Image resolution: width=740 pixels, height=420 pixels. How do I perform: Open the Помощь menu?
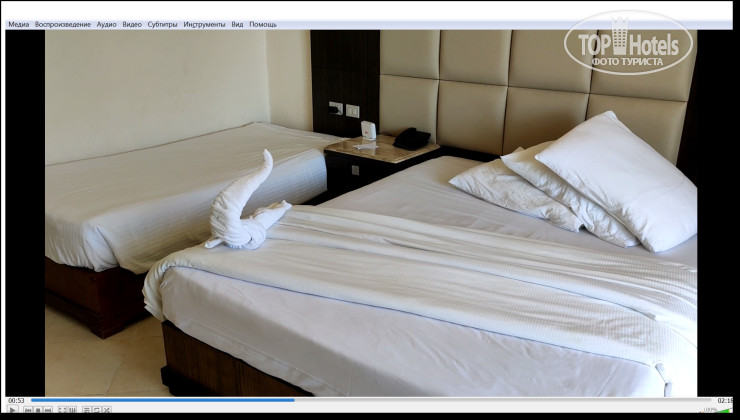pos(263,24)
